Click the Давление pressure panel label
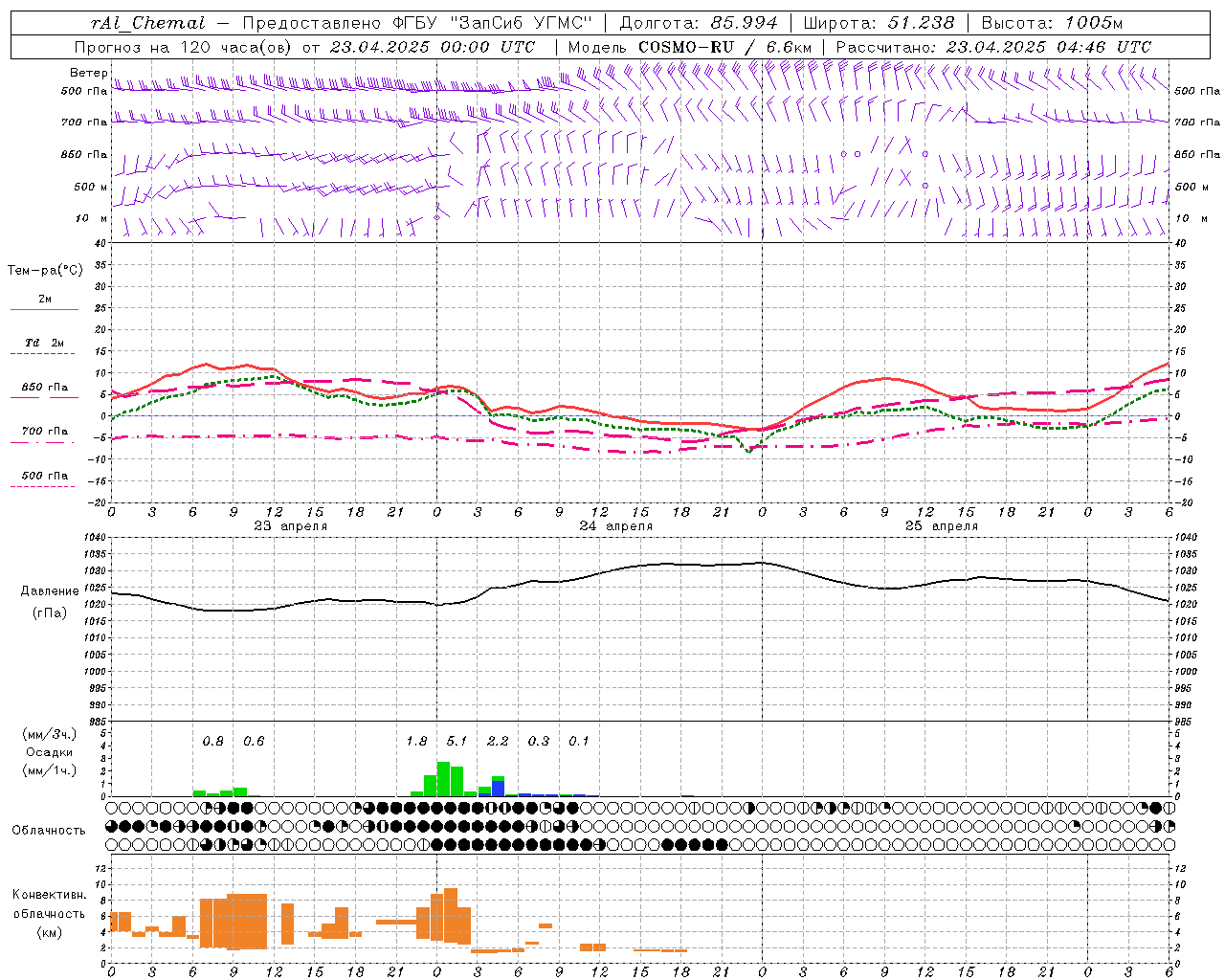The image size is (1225, 980). tap(50, 591)
